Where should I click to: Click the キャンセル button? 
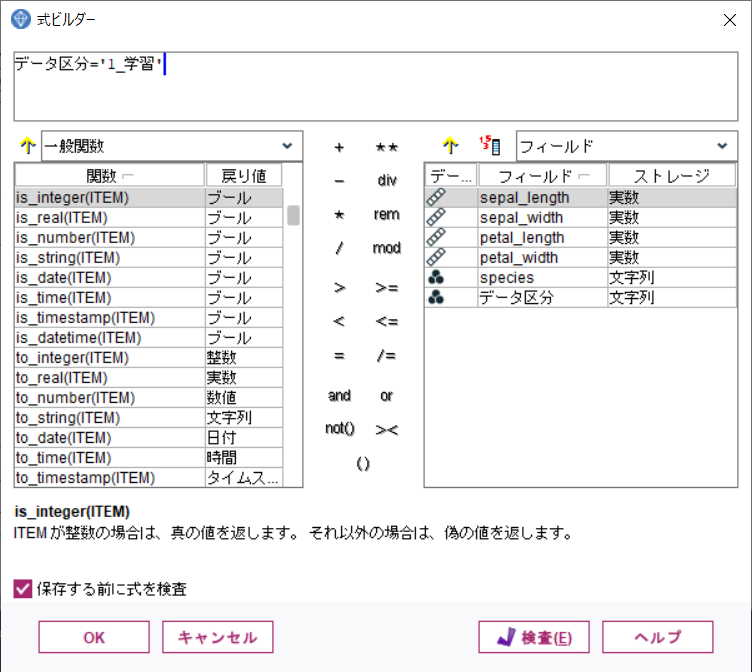[218, 637]
